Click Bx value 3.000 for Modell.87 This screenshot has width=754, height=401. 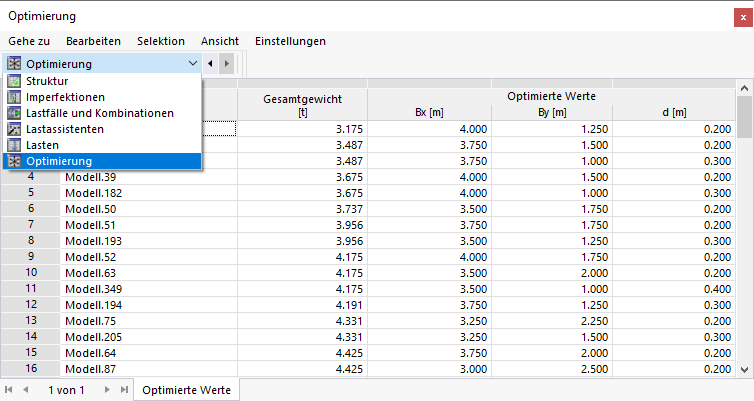[x=429, y=369]
